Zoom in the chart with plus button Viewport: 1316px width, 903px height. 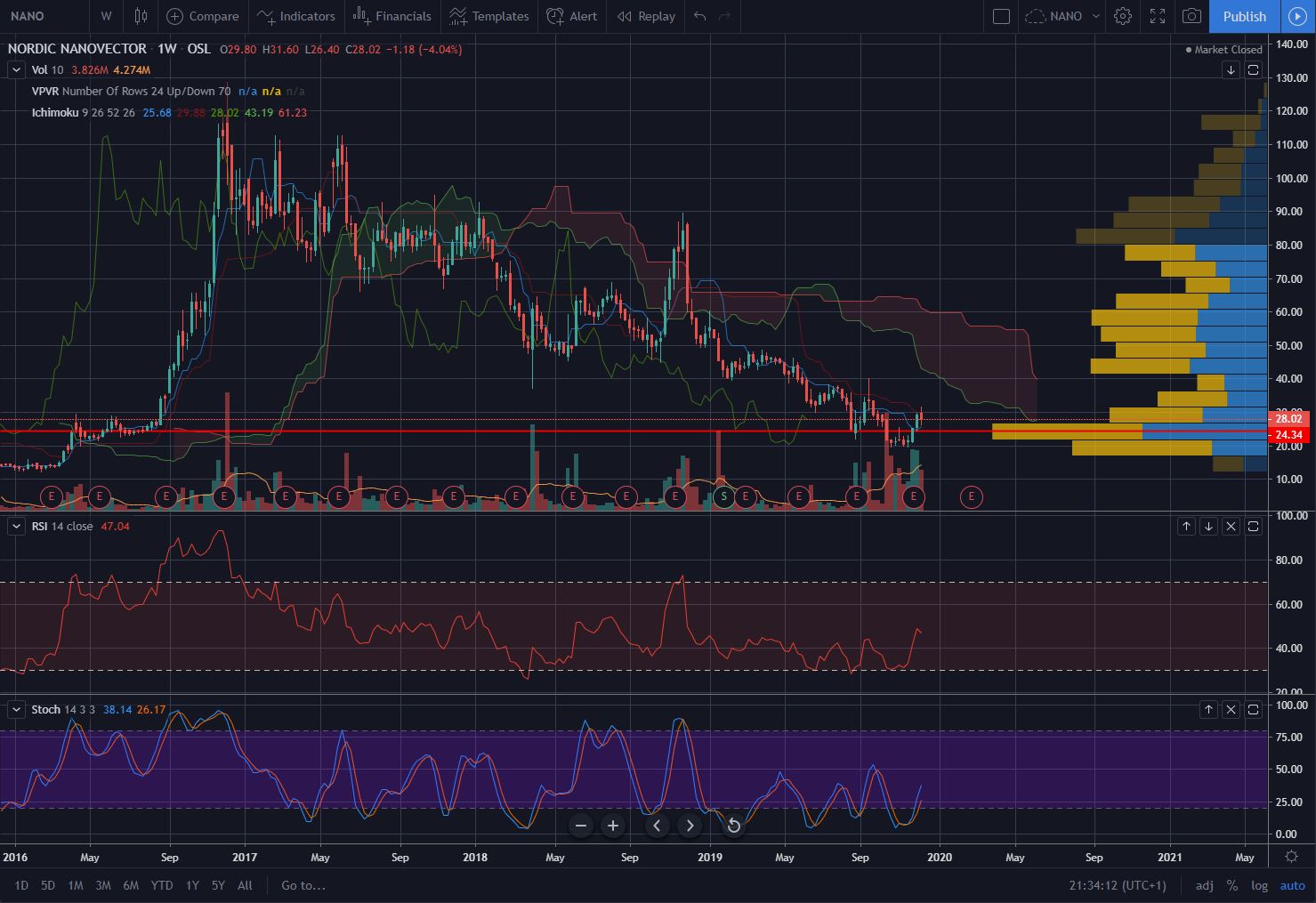[x=613, y=826]
